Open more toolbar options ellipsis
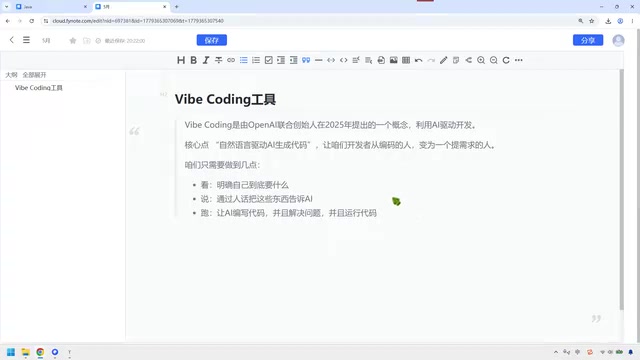Viewport: 640px width, 360px height. click(x=519, y=60)
